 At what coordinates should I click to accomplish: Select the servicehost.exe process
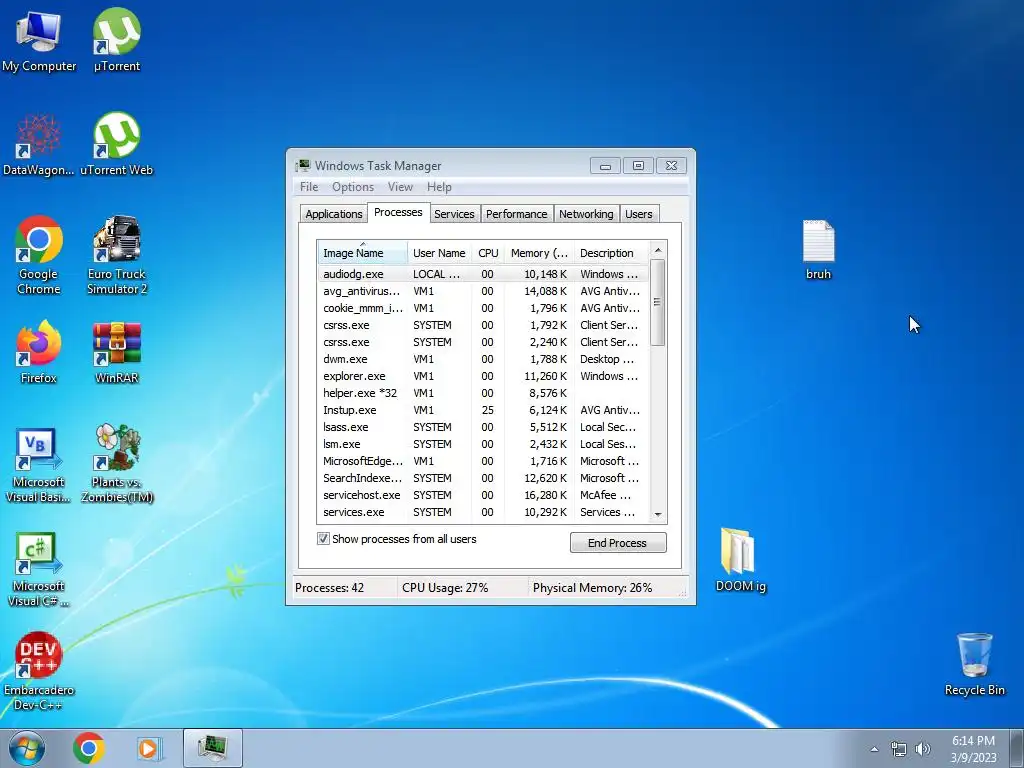483,495
